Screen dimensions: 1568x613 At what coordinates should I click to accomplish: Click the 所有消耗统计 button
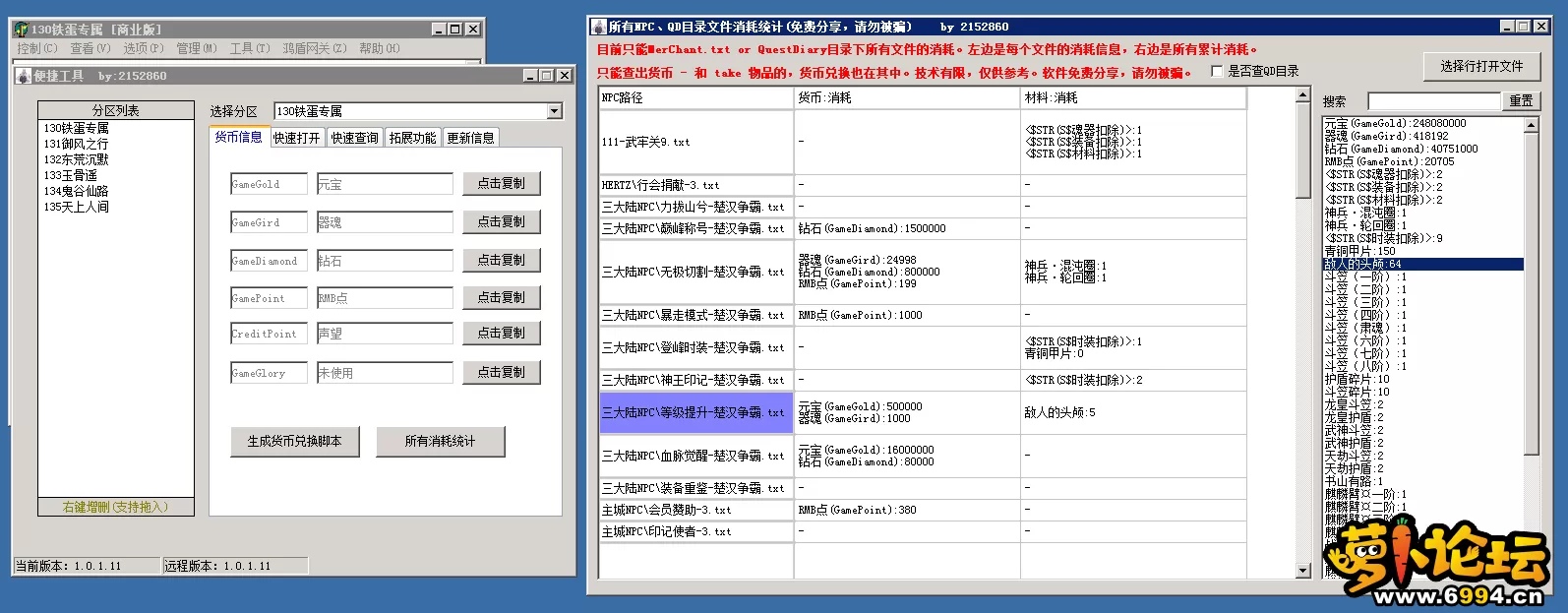[441, 442]
